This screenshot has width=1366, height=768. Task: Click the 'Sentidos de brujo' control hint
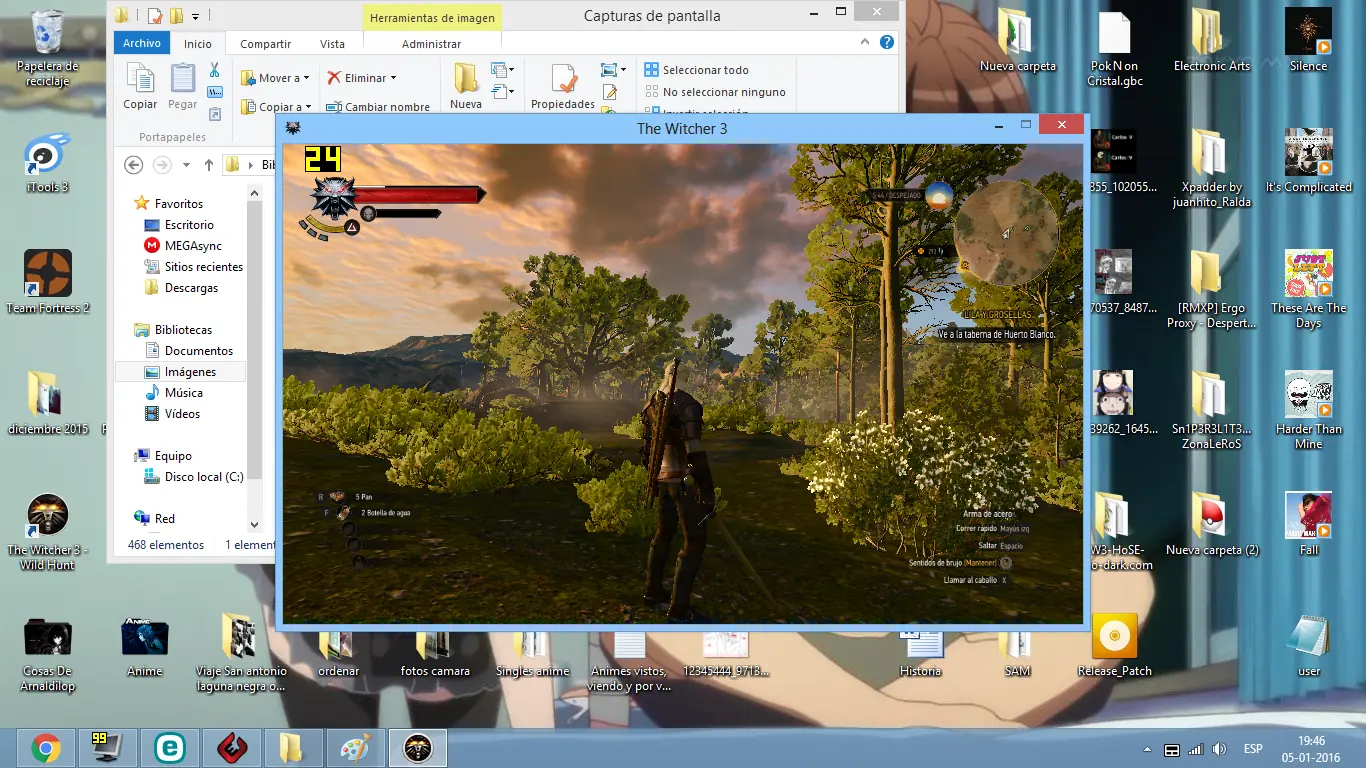coord(959,563)
